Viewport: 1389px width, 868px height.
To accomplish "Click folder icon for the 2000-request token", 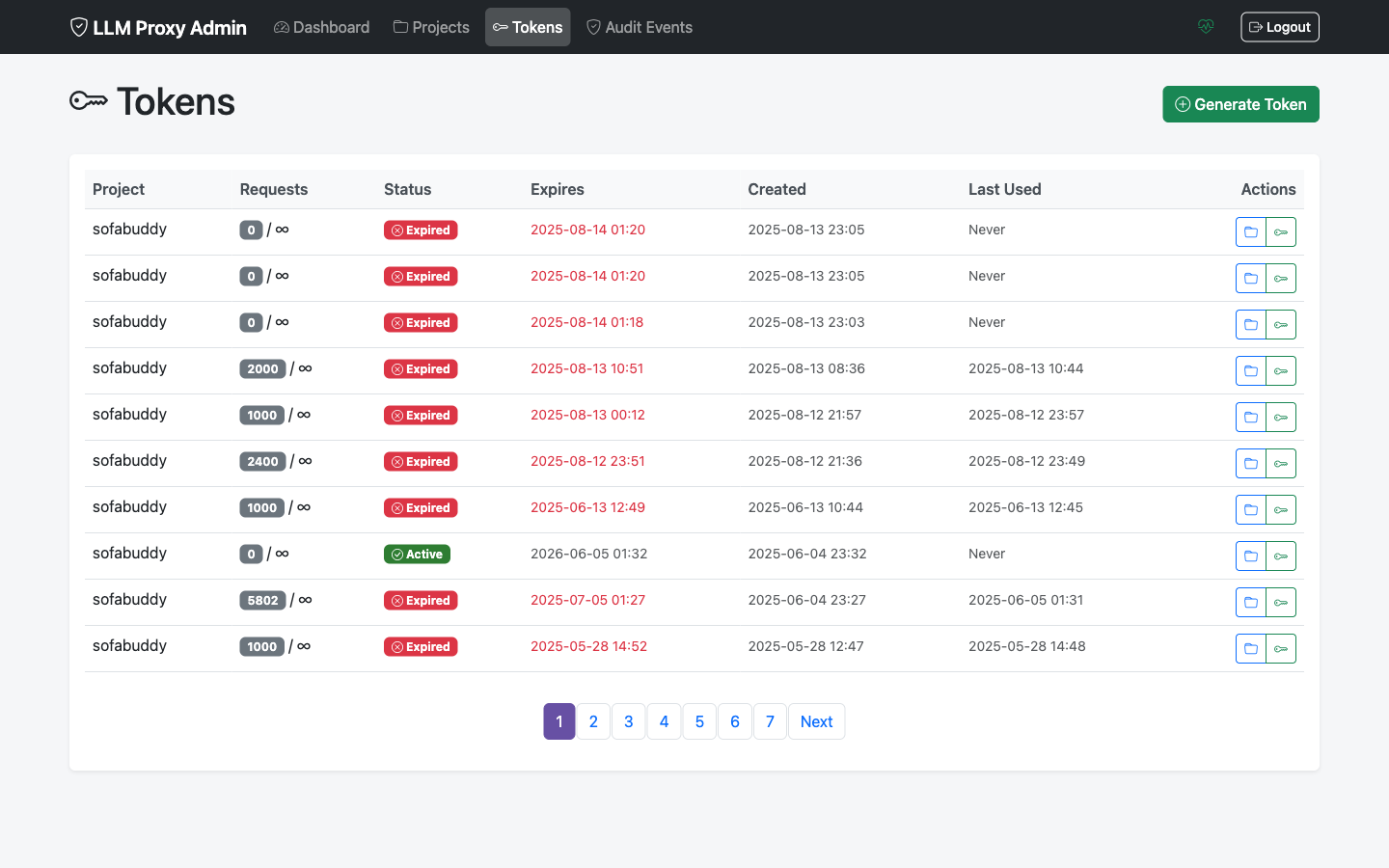I will pyautogui.click(x=1250, y=370).
